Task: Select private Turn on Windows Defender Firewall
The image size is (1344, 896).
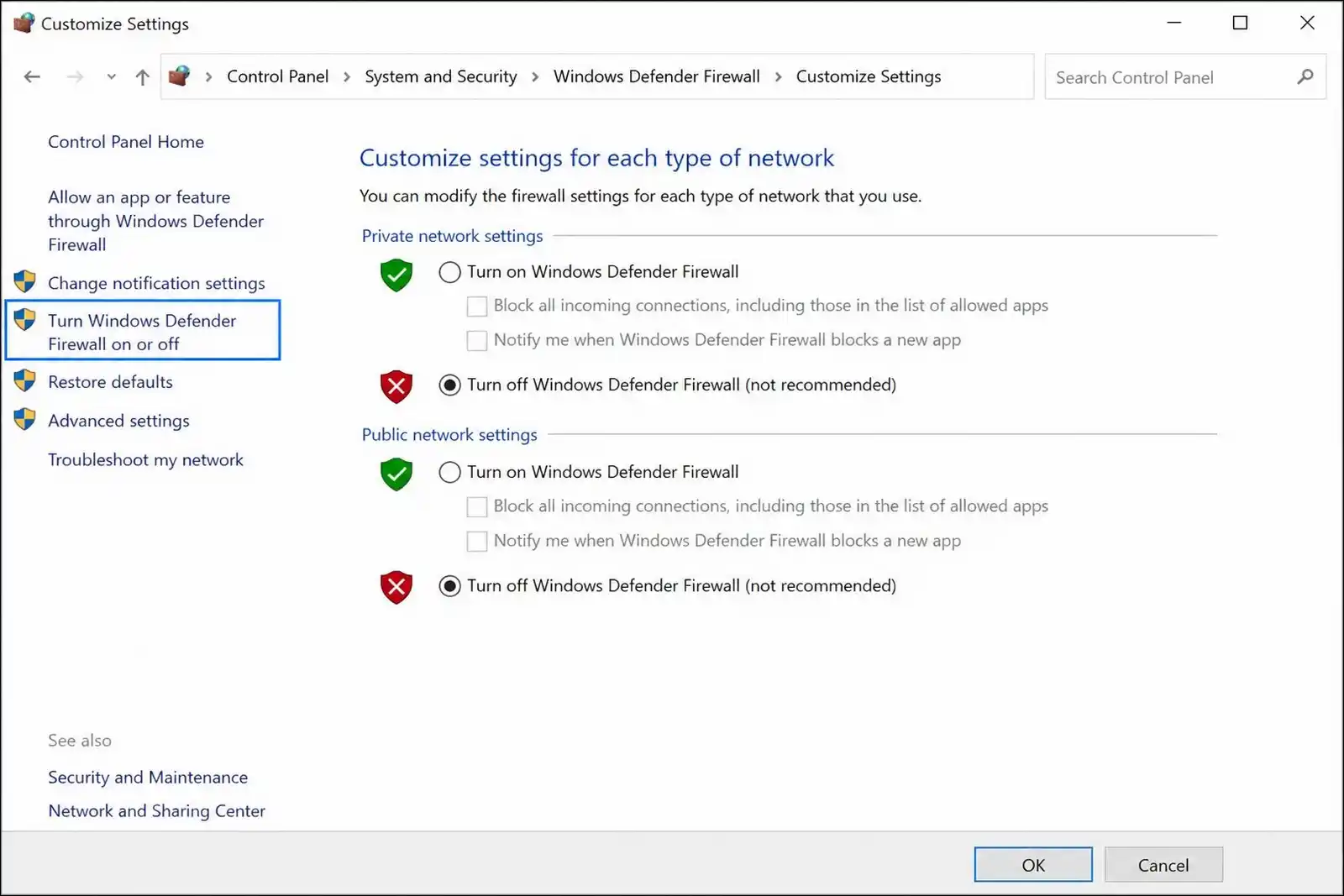Action: 449,272
